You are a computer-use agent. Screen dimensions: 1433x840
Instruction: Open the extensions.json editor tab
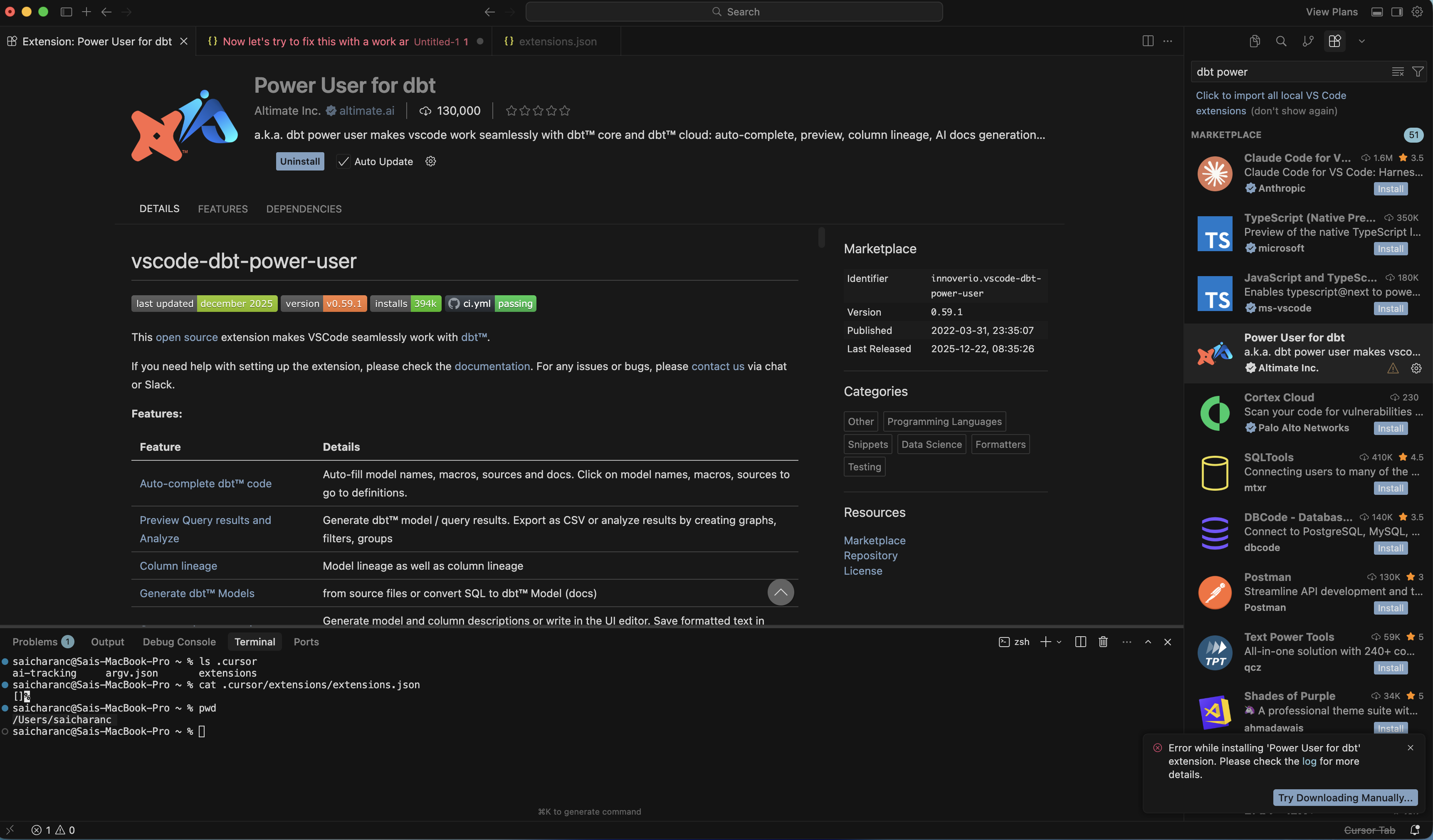[556, 41]
